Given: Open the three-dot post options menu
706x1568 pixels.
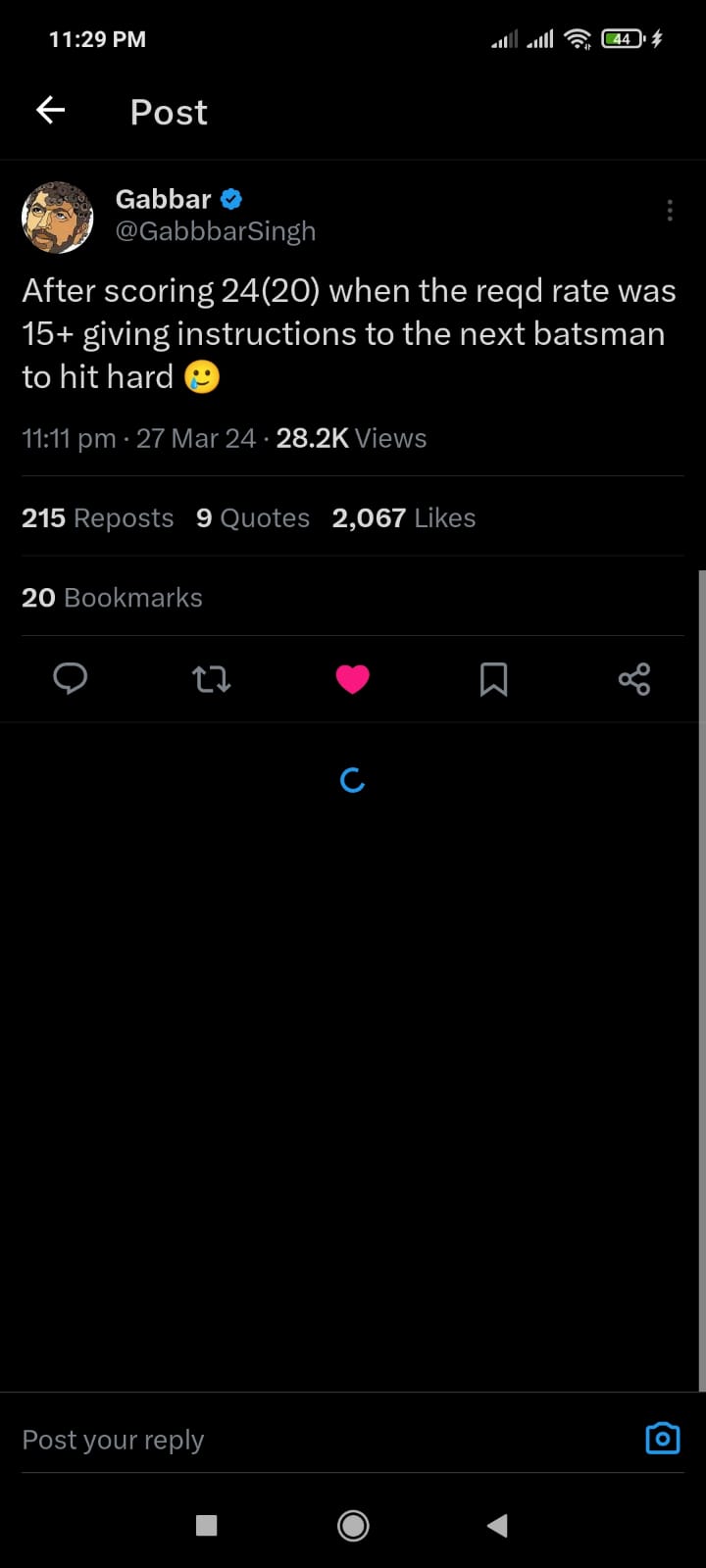Looking at the screenshot, I should point(670,211).
